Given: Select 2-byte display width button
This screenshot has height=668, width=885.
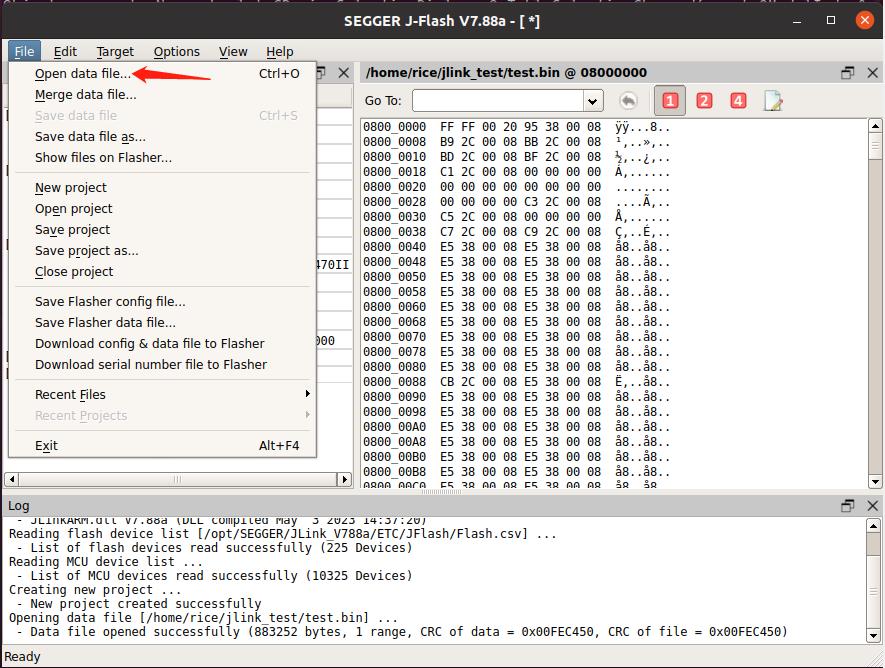Looking at the screenshot, I should tap(704, 101).
